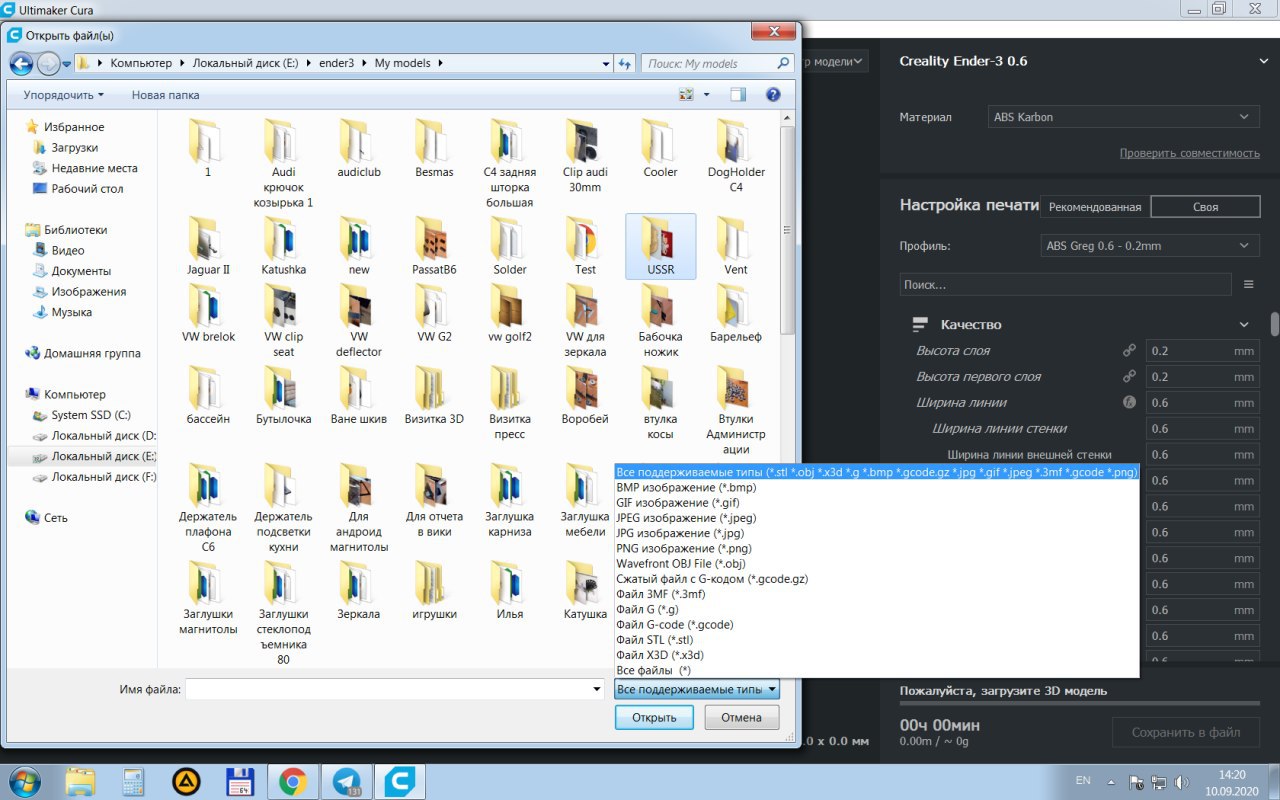Screen dimensions: 1280x800
Task: Open the Профиль ABS Greg dropdown
Action: pyautogui.click(x=1149, y=245)
